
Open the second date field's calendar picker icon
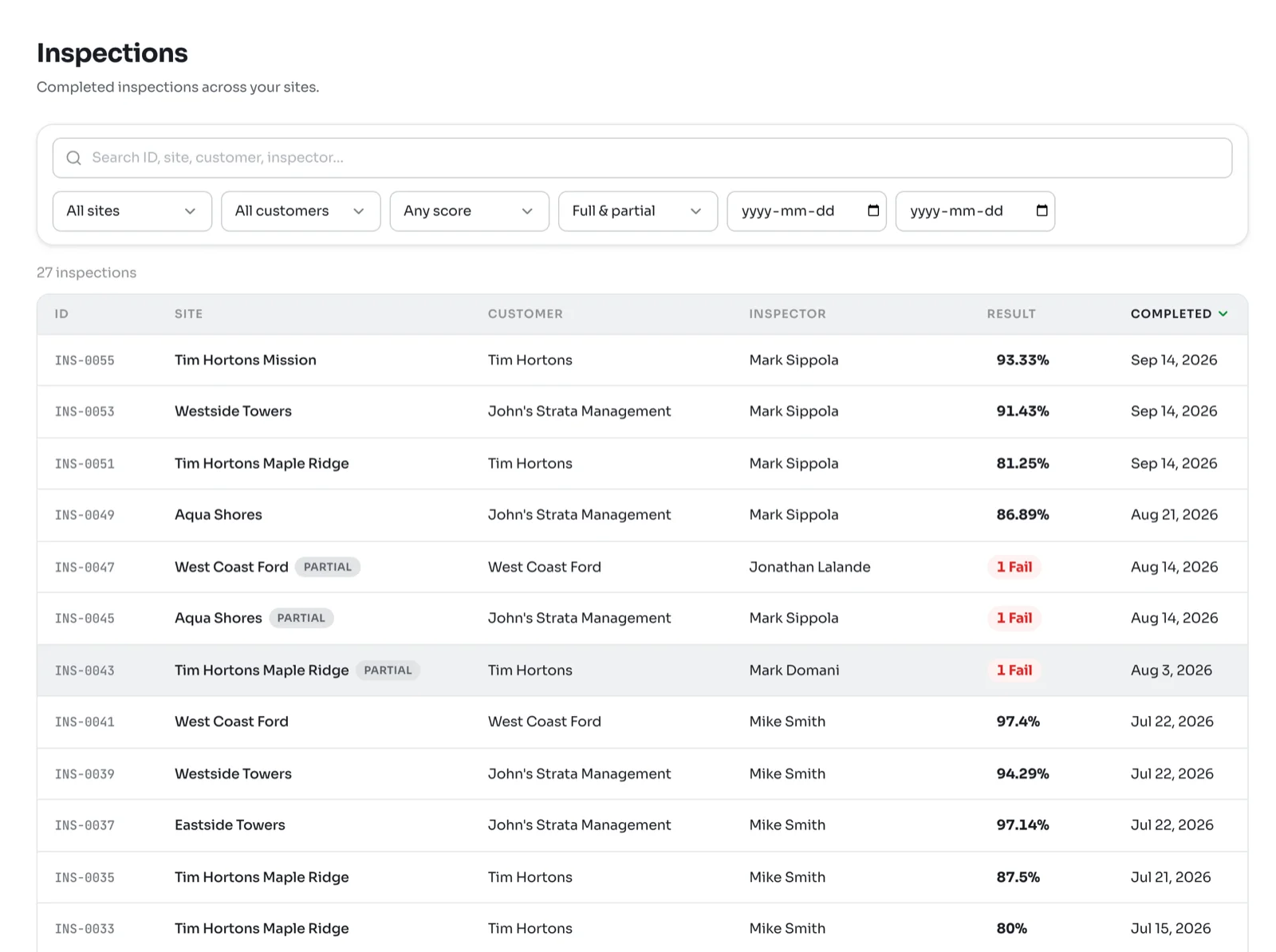coord(1042,210)
